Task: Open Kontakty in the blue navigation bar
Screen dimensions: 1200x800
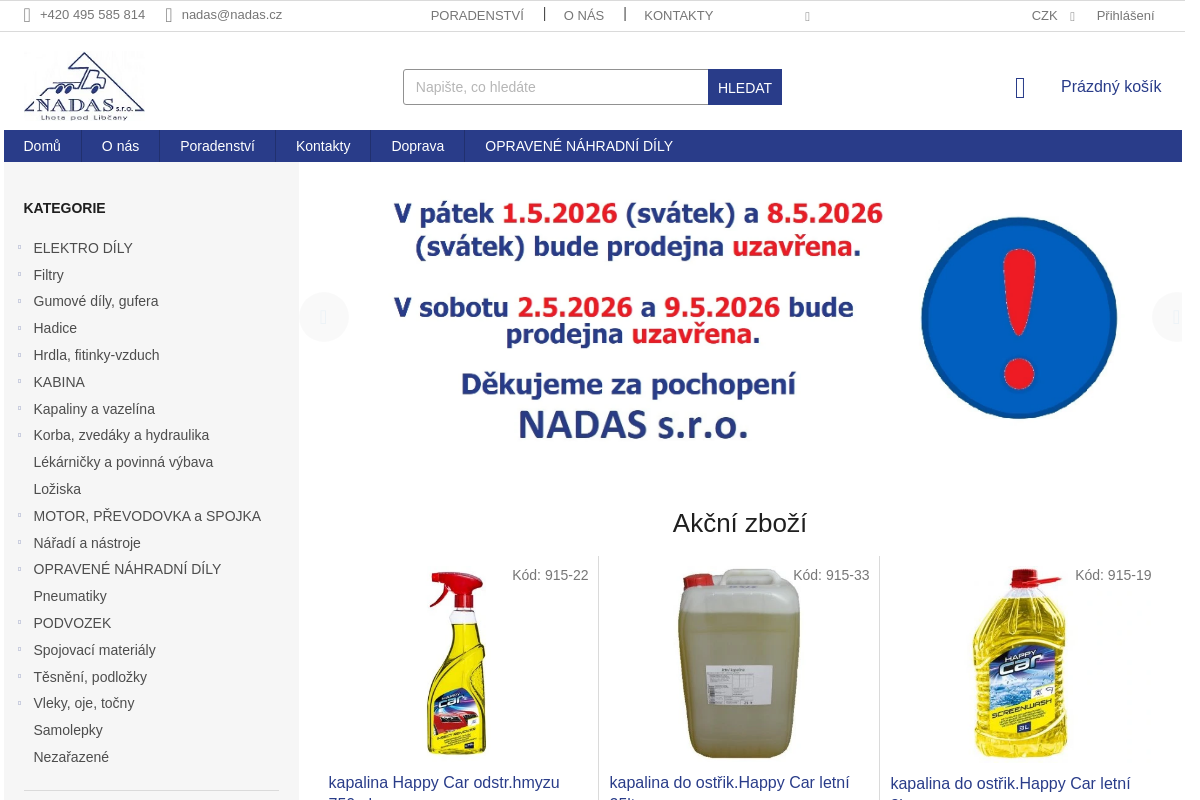Action: tap(323, 146)
